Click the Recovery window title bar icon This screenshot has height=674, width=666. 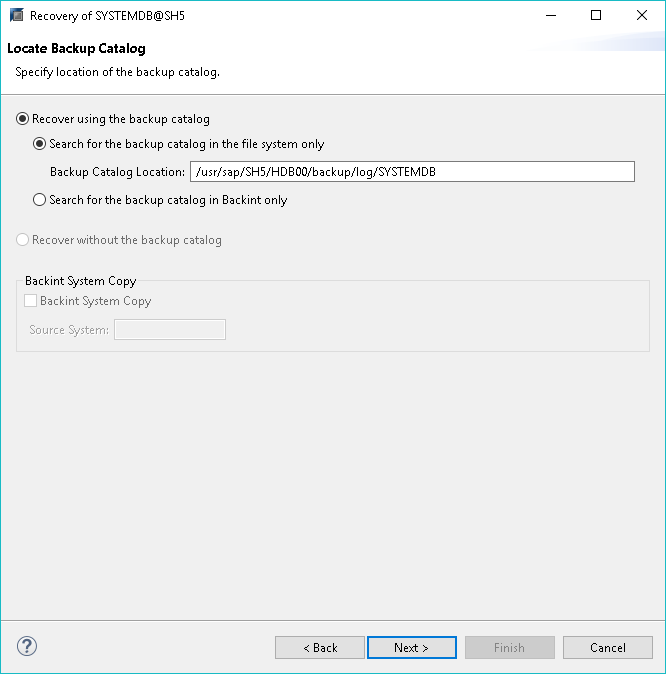(x=16, y=16)
